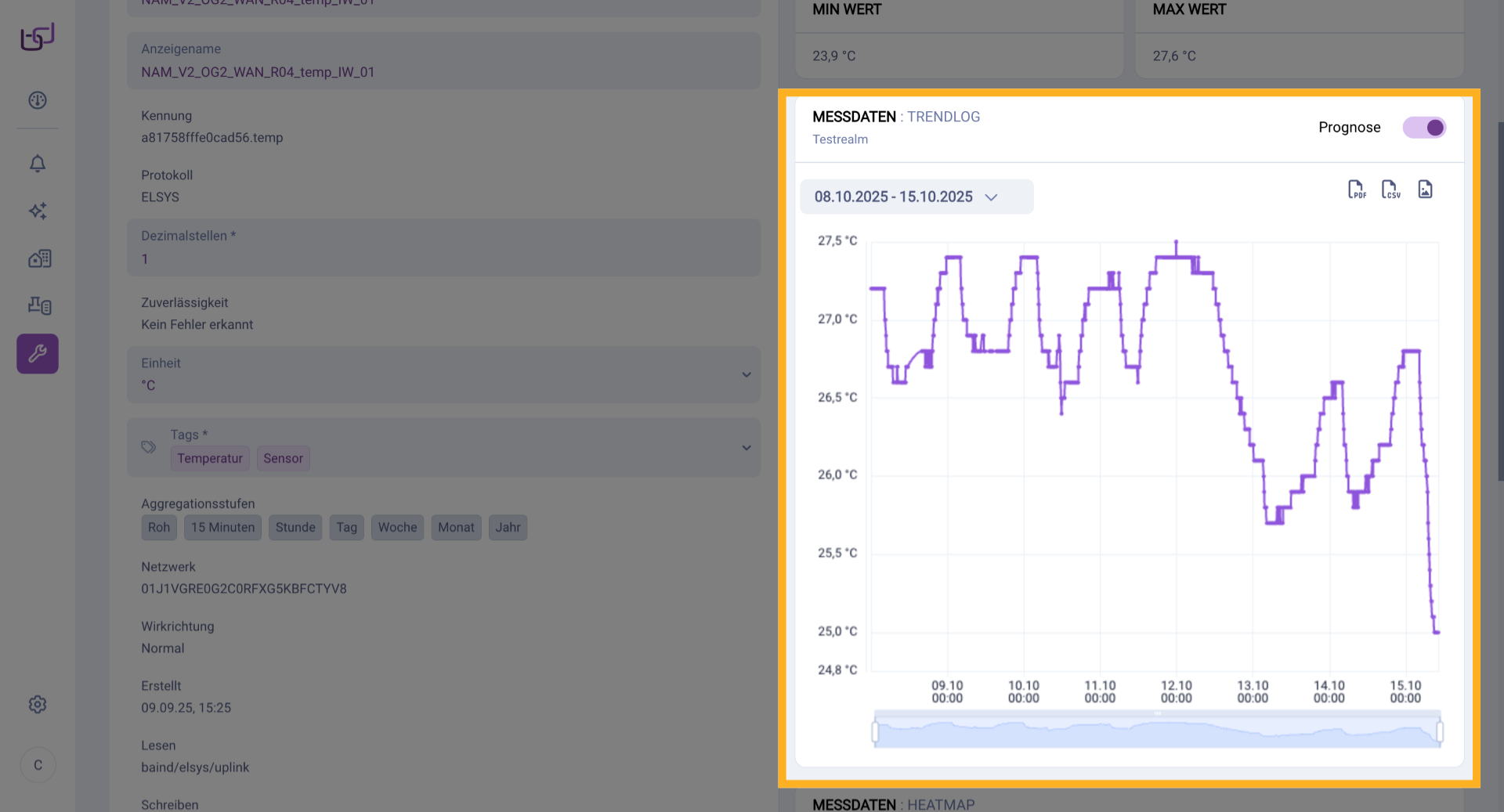Open the buildings sidebar icon

tap(39, 258)
